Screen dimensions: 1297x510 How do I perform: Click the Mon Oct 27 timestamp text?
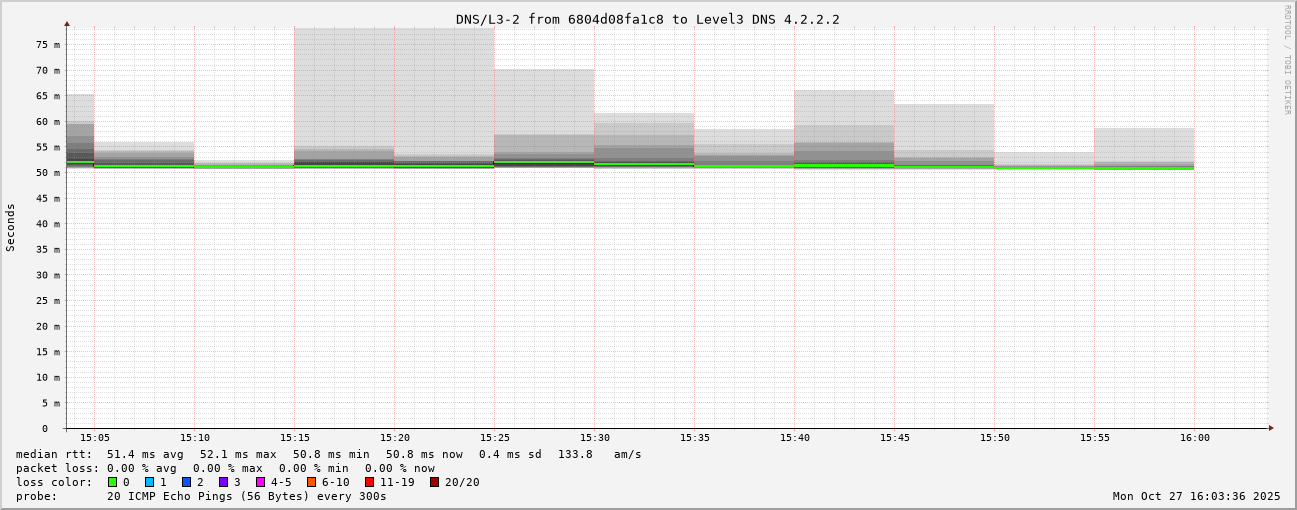(x=1196, y=496)
